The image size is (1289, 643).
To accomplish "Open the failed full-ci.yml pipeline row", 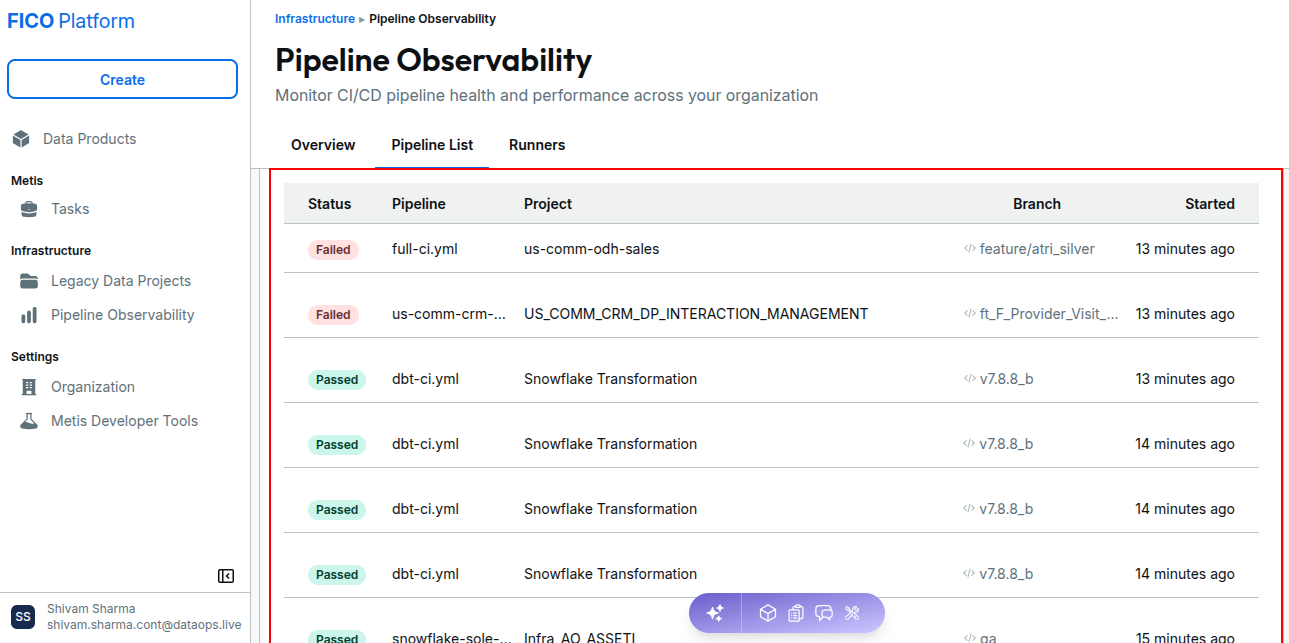I will 771,249.
